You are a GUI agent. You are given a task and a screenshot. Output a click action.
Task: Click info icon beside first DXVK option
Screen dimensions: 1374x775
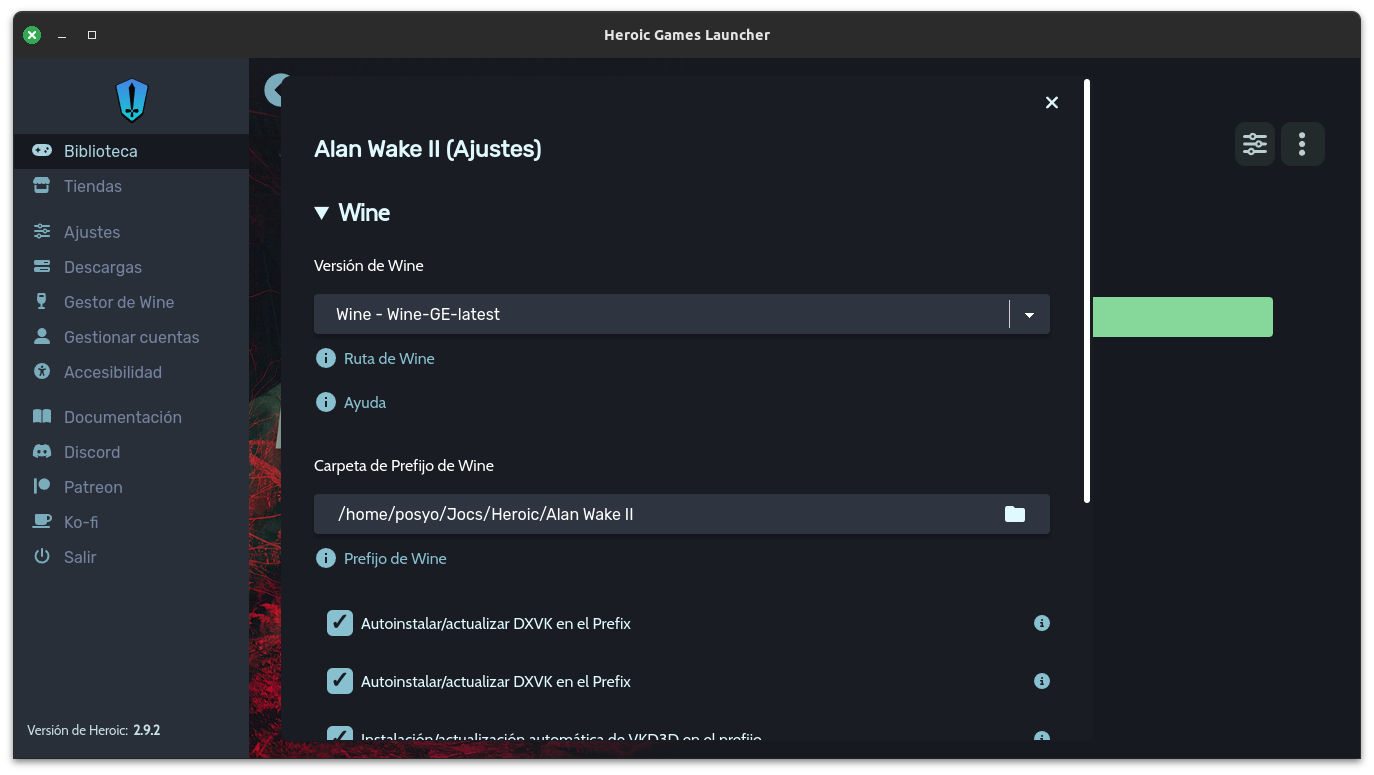click(x=1041, y=623)
